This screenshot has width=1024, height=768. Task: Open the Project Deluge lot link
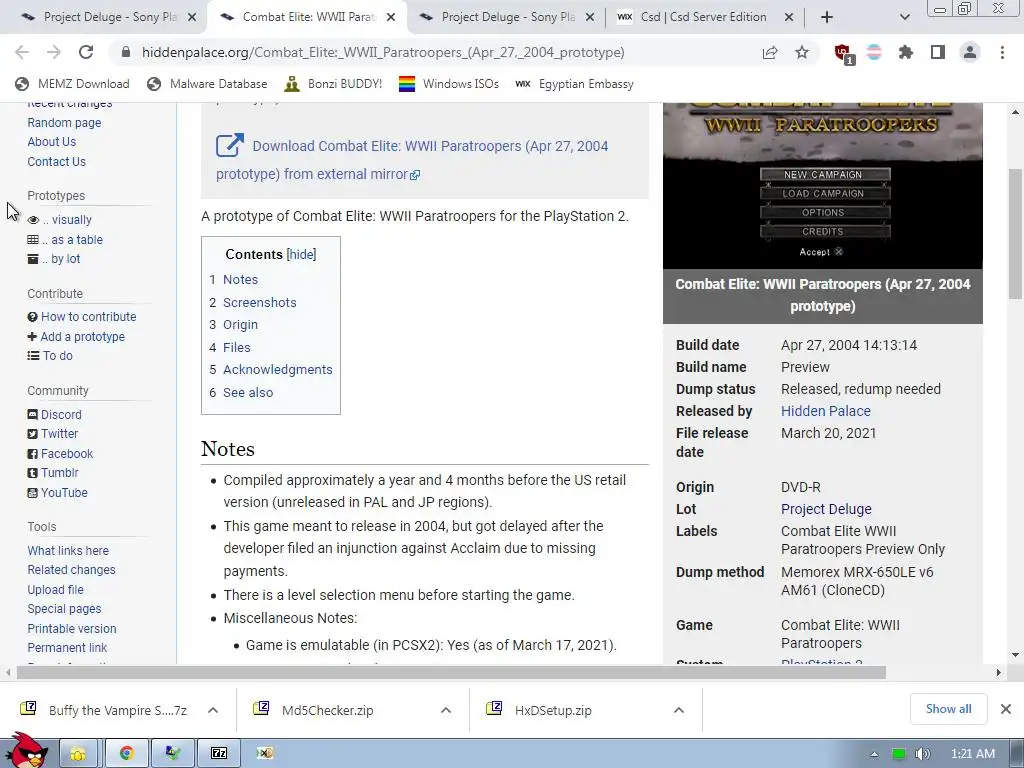[826, 509]
